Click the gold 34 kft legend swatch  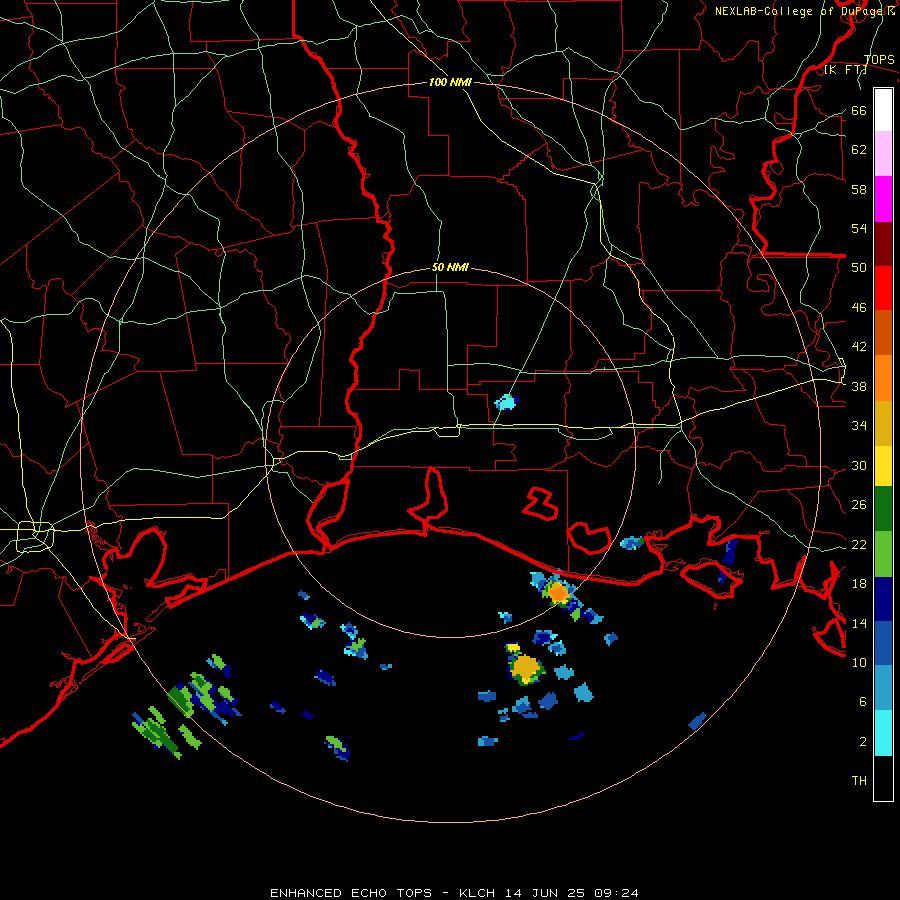click(883, 423)
